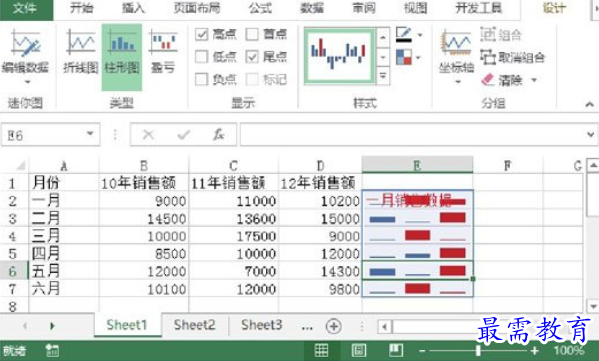The height and width of the screenshot is (361, 599).
Task: Click the macro record status bar icon
Action: pos(52,350)
